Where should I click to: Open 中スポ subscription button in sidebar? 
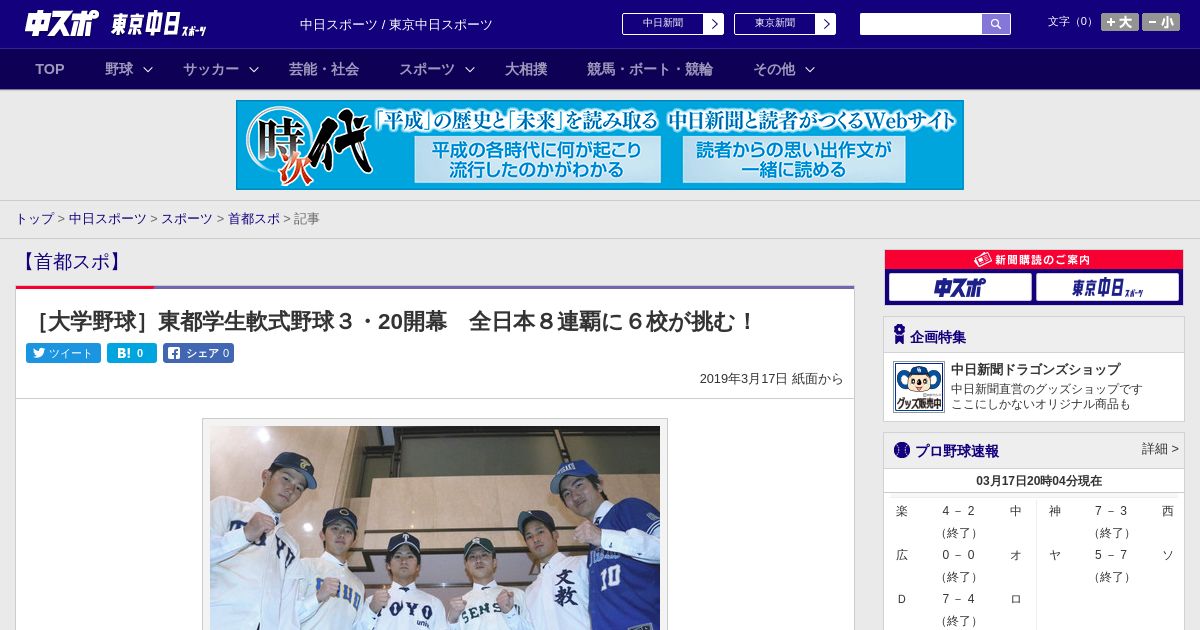[960, 288]
